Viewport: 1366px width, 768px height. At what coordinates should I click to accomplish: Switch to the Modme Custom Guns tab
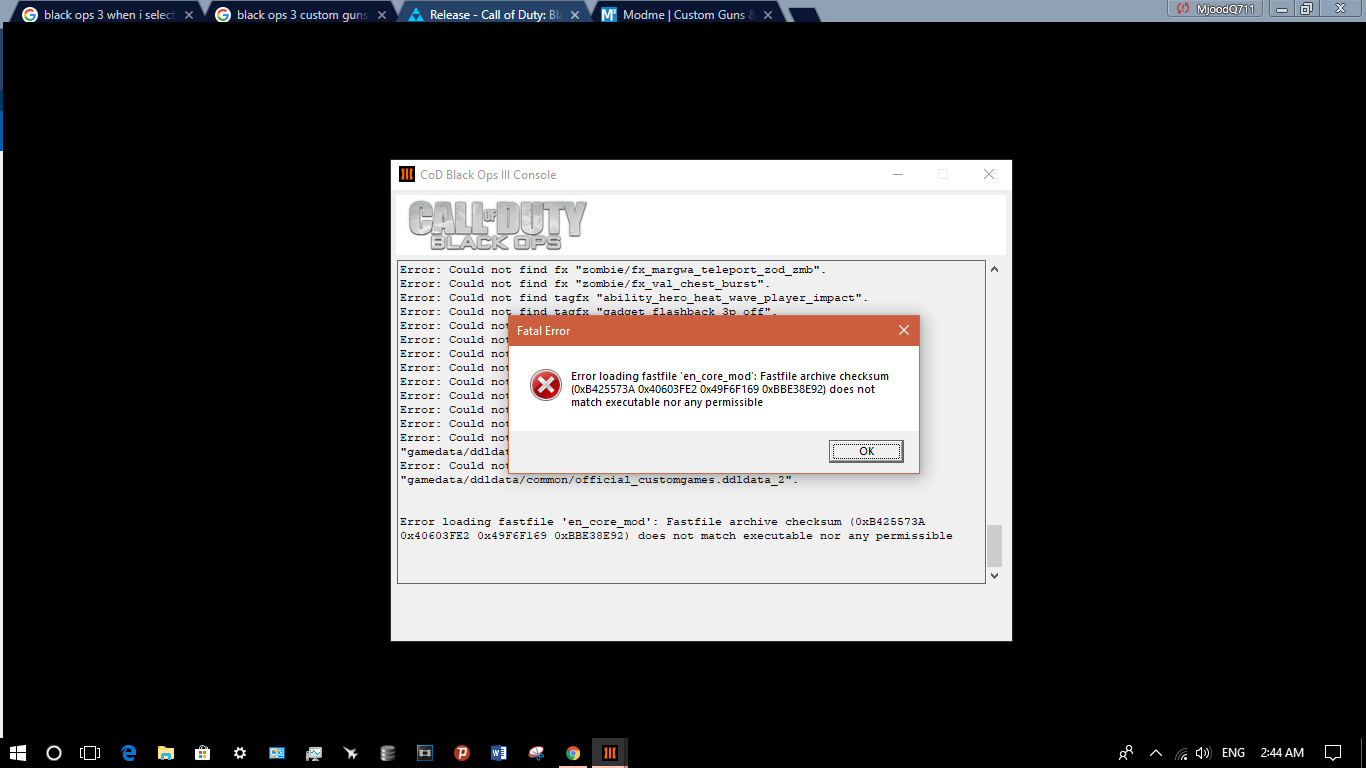tap(688, 15)
